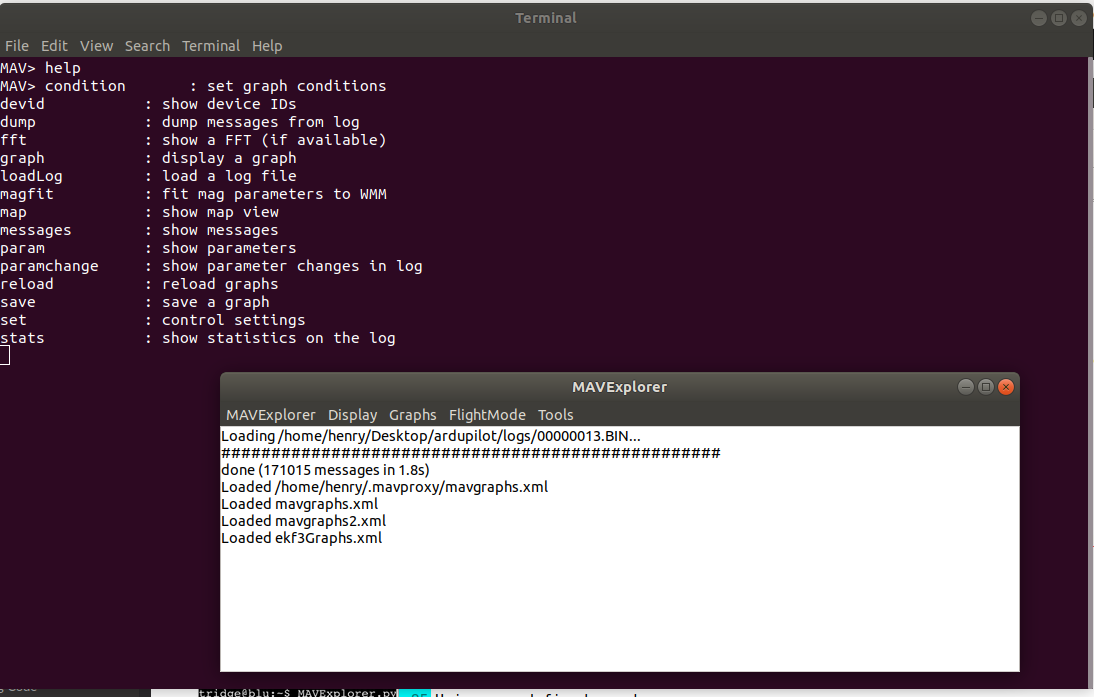Click the hash progress bar line in MAVExplorer
The width and height of the screenshot is (1094, 697).
470,454
